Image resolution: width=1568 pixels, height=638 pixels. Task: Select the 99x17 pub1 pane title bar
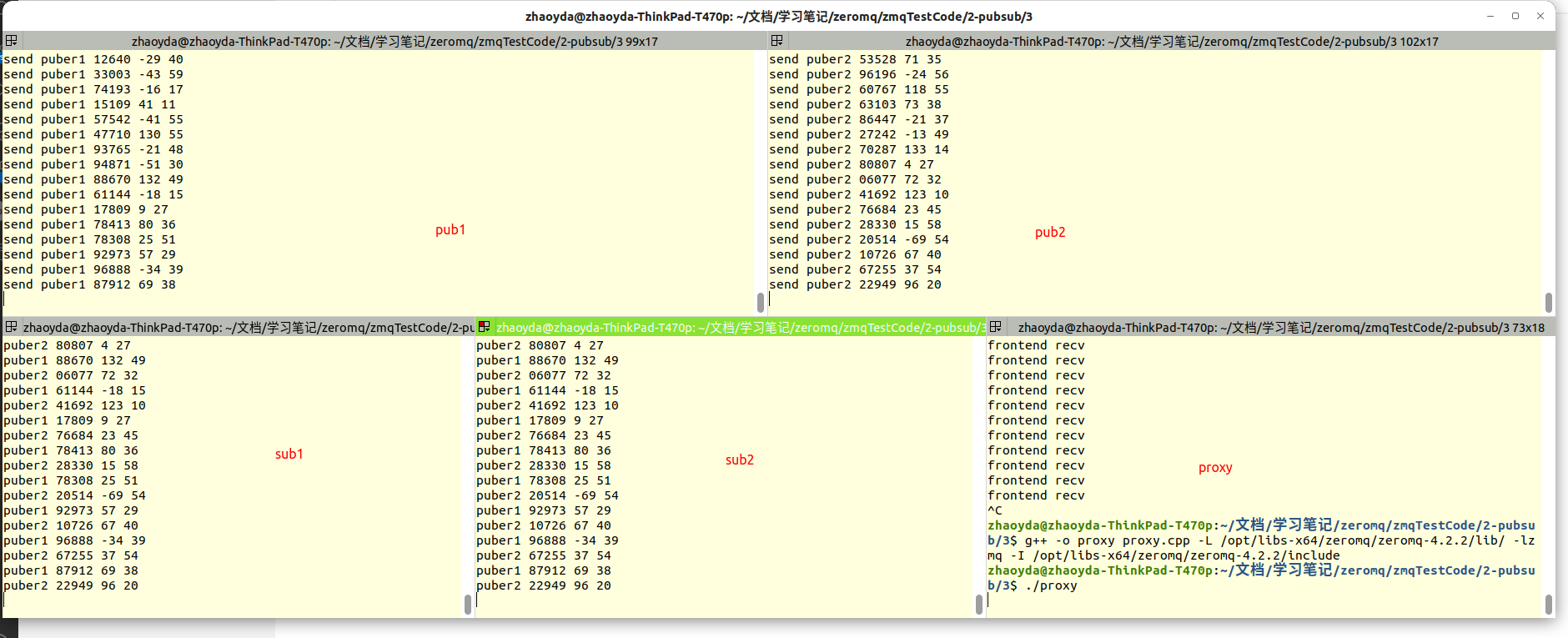(394, 41)
